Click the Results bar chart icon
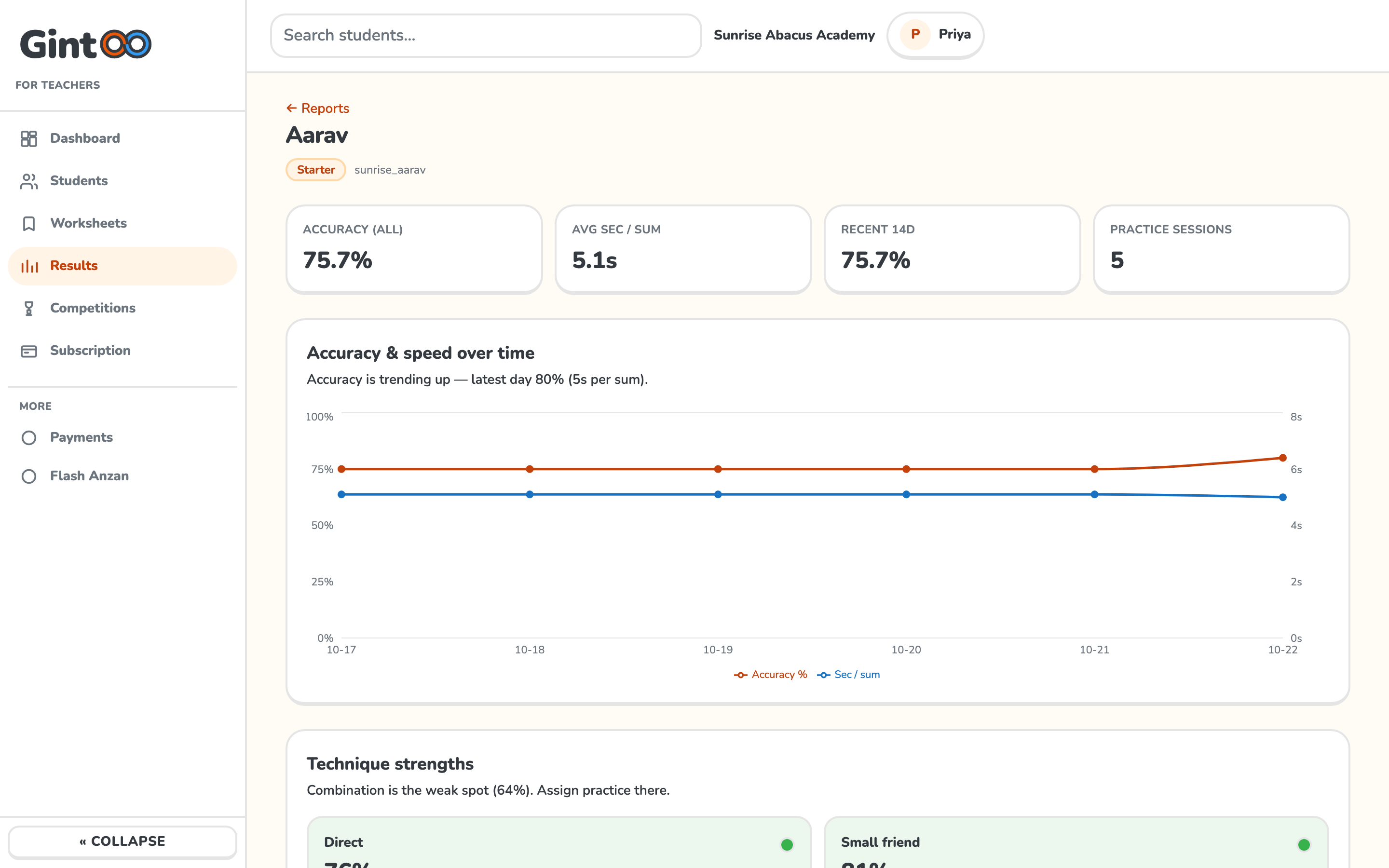 29,266
